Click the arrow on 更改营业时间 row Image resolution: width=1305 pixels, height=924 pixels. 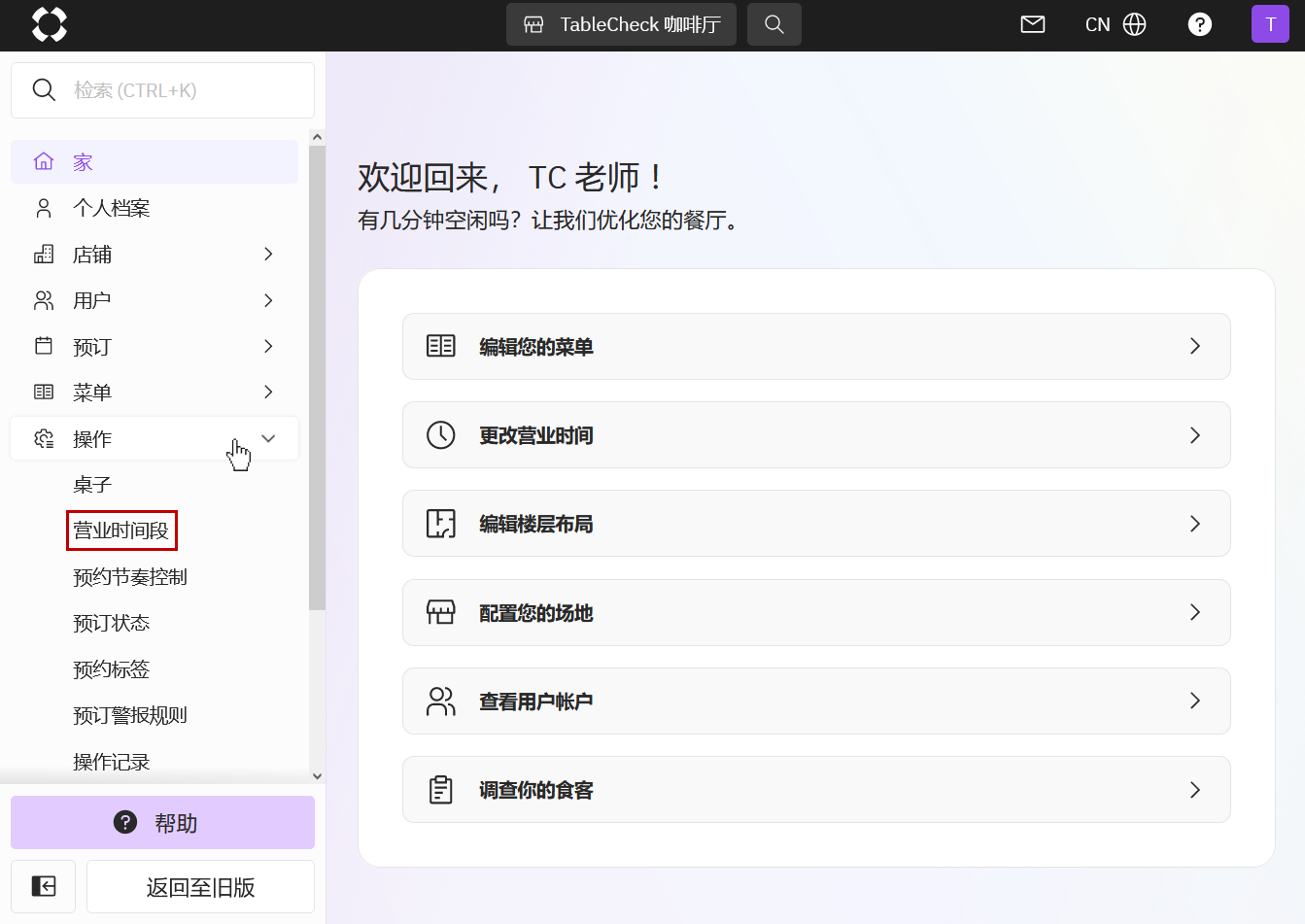tap(1195, 434)
